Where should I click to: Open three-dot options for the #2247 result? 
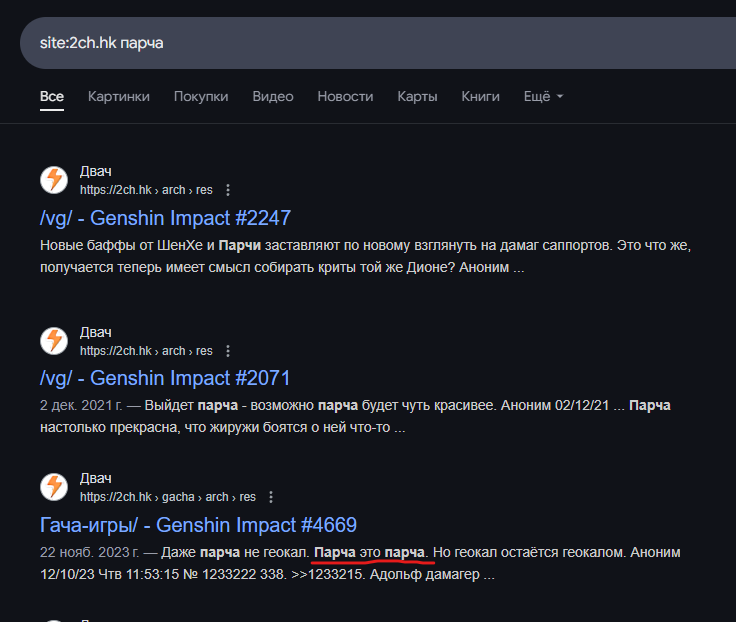point(228,190)
